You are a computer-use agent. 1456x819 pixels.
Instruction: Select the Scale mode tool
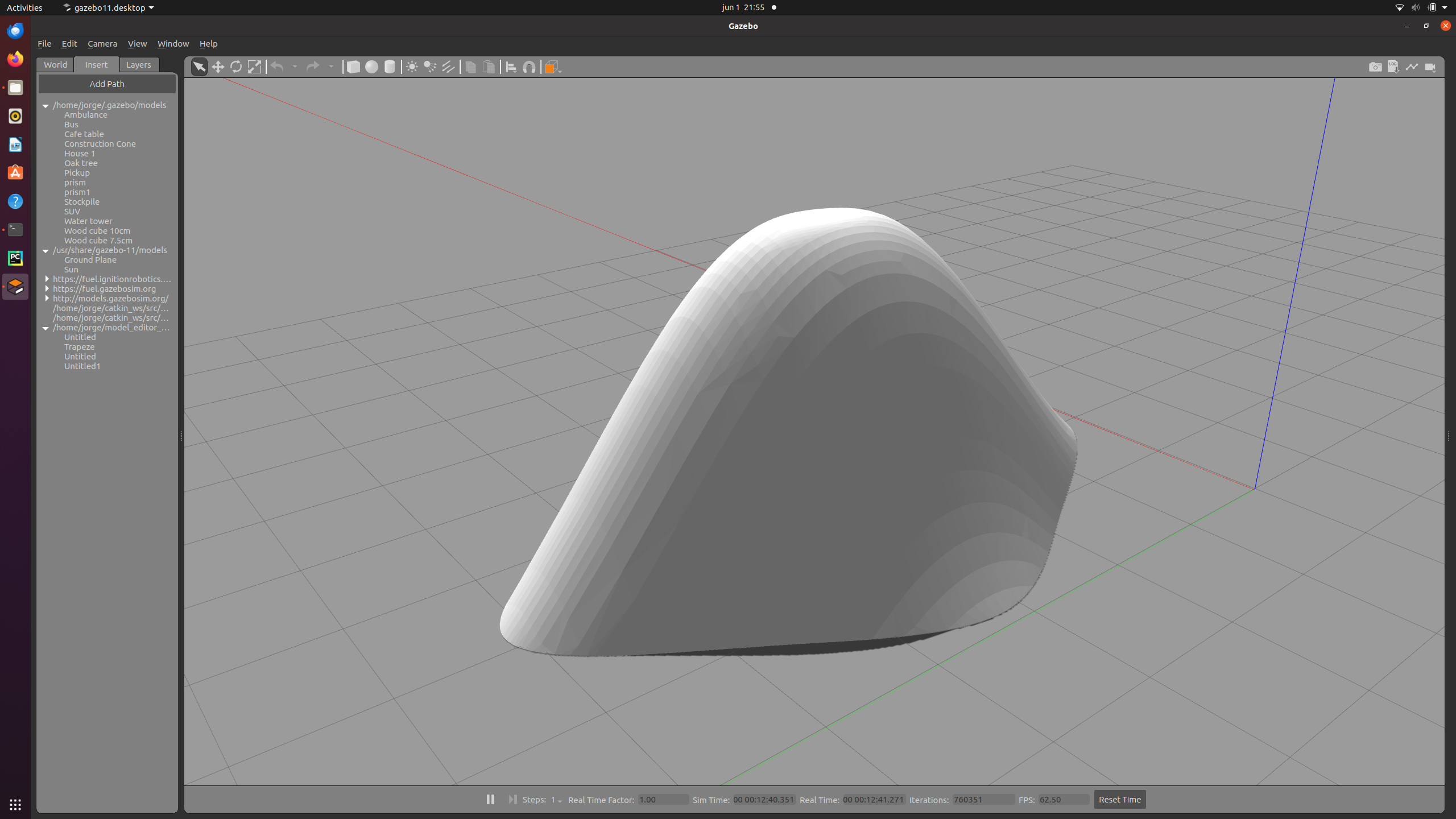pos(254,67)
